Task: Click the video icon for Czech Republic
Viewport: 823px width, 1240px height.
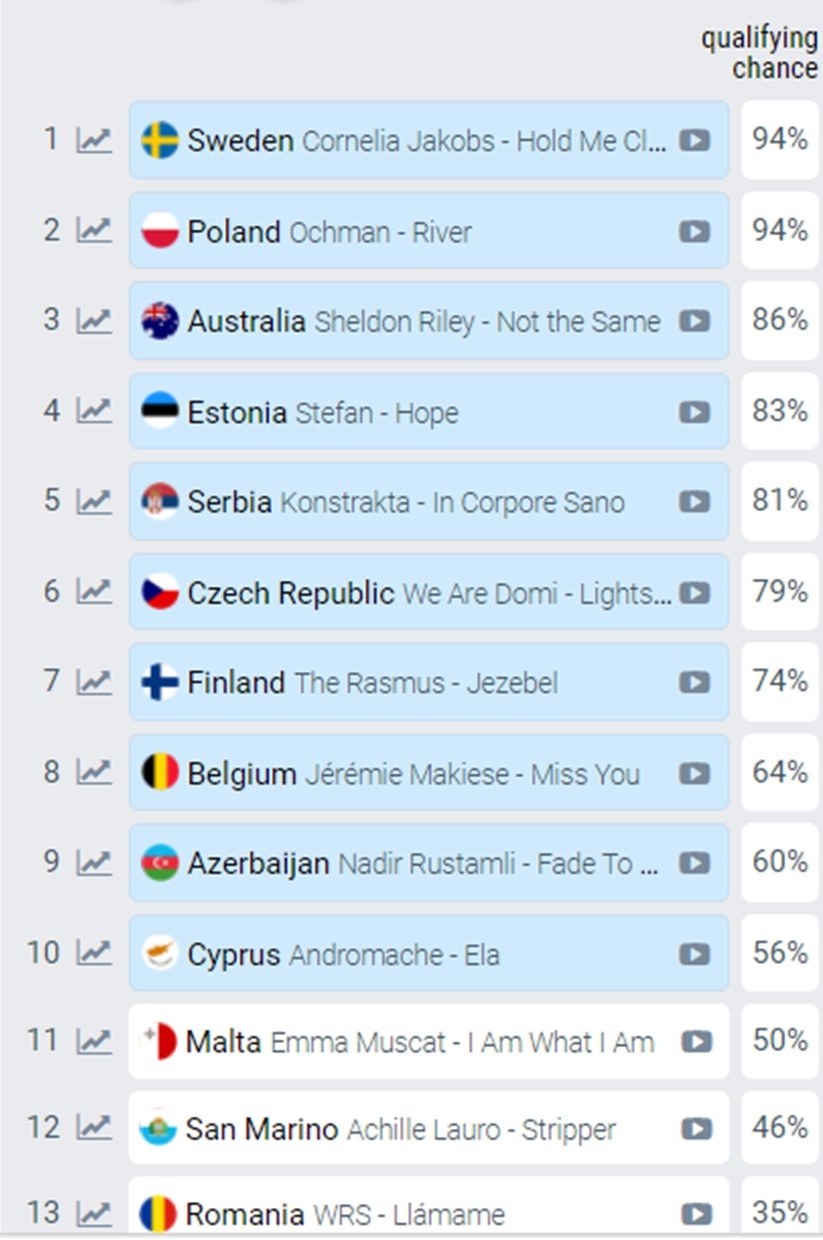Action: (694, 593)
